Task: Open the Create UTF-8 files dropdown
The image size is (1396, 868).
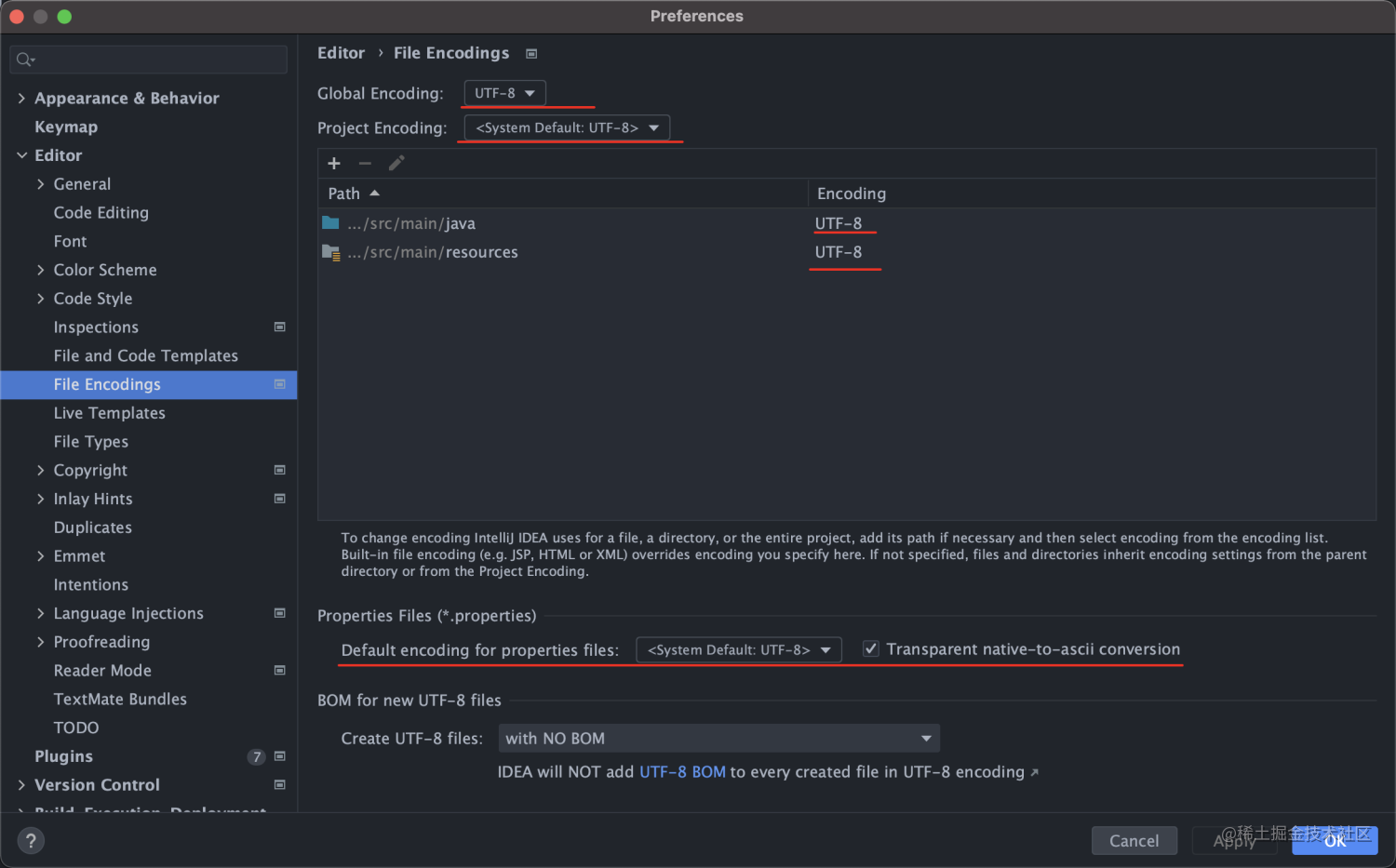Action: click(718, 739)
